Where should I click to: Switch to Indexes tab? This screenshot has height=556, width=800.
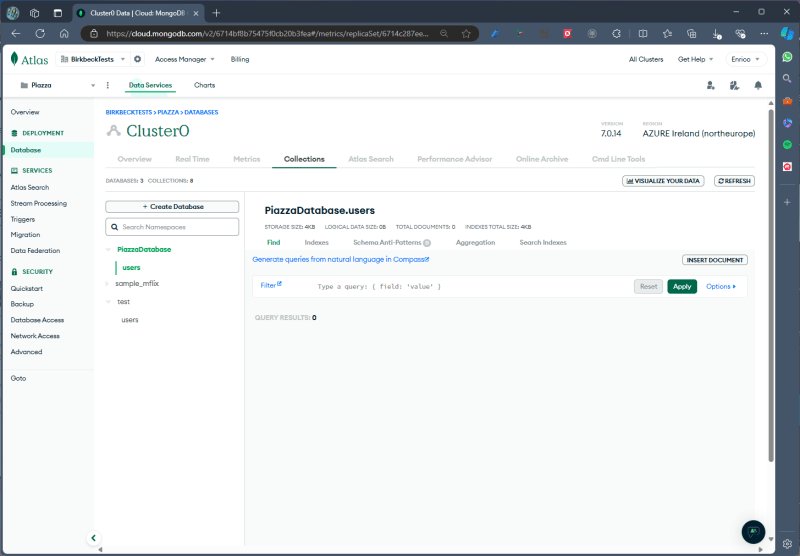[x=316, y=243]
